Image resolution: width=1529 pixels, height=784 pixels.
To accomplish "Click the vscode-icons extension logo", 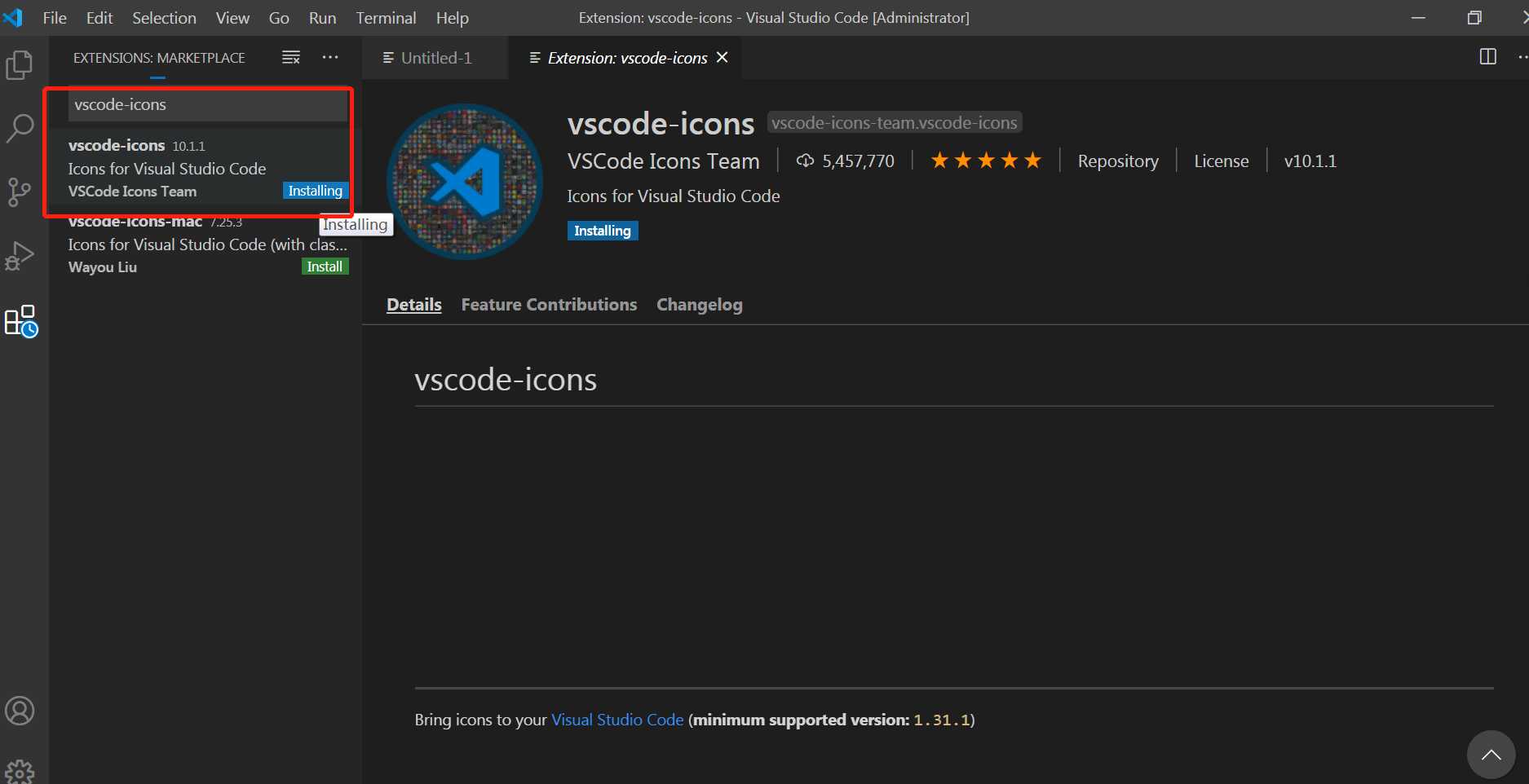I will (x=465, y=181).
